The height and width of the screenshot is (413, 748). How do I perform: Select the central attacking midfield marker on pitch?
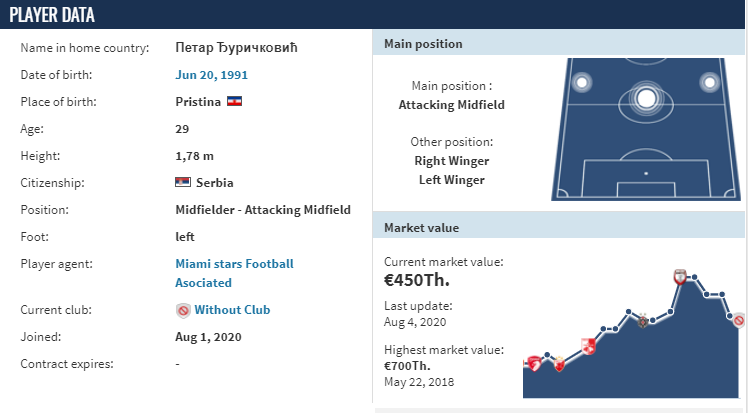pyautogui.click(x=646, y=99)
